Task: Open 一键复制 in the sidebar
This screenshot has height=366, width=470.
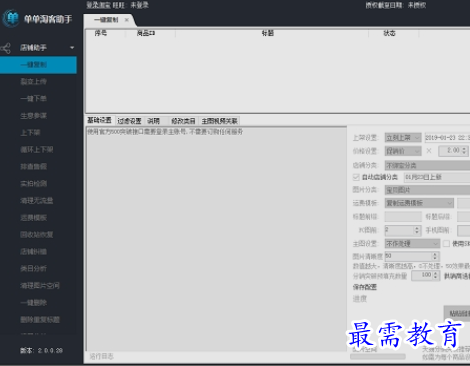Action: pyautogui.click(x=38, y=65)
